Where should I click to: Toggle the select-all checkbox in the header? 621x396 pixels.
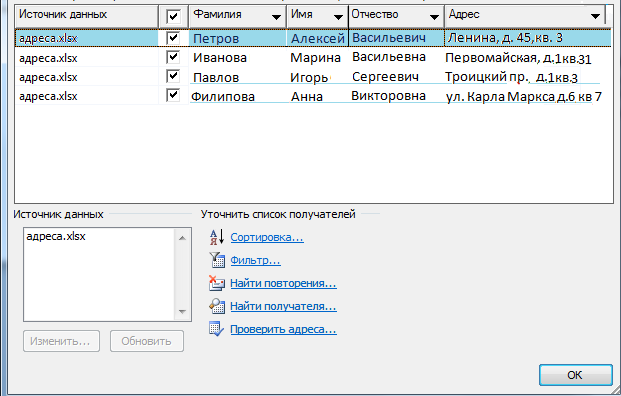[173, 16]
